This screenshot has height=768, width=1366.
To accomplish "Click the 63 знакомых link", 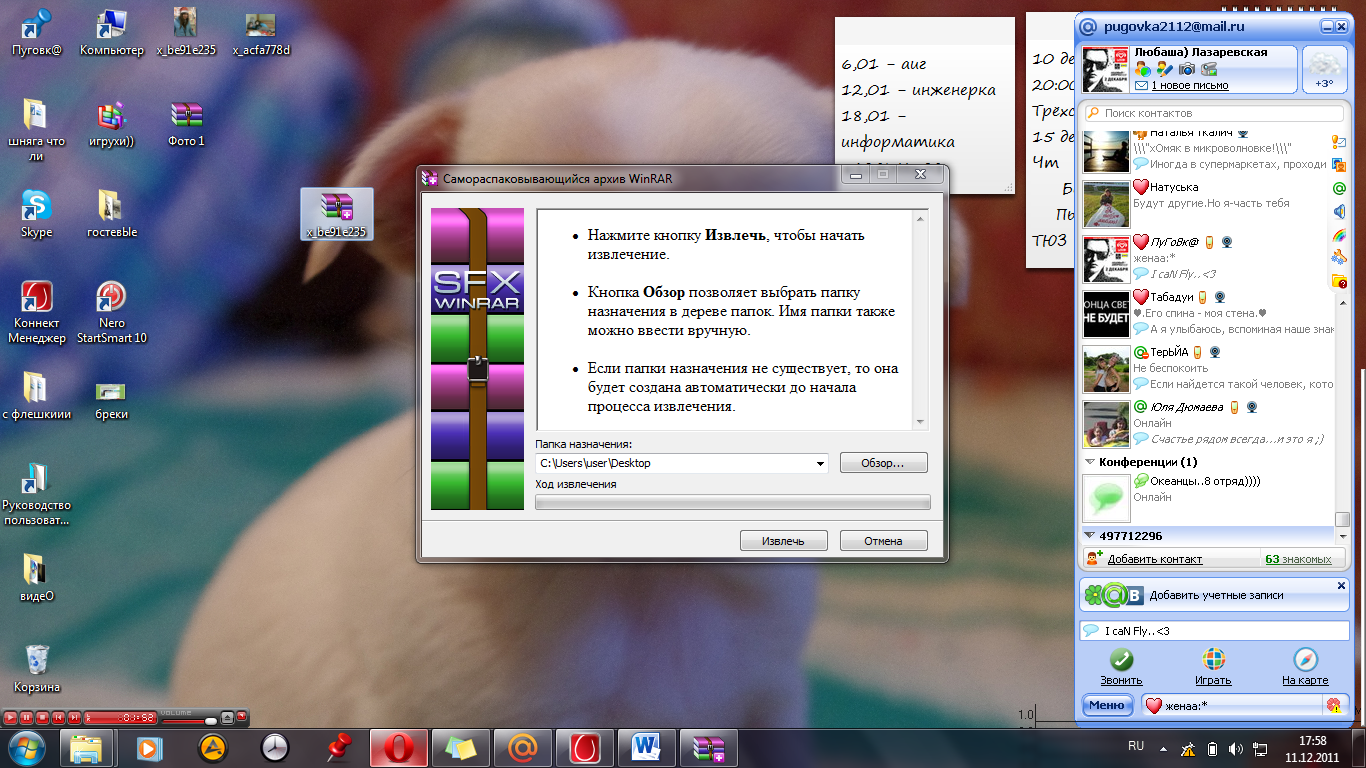I will coord(1298,559).
